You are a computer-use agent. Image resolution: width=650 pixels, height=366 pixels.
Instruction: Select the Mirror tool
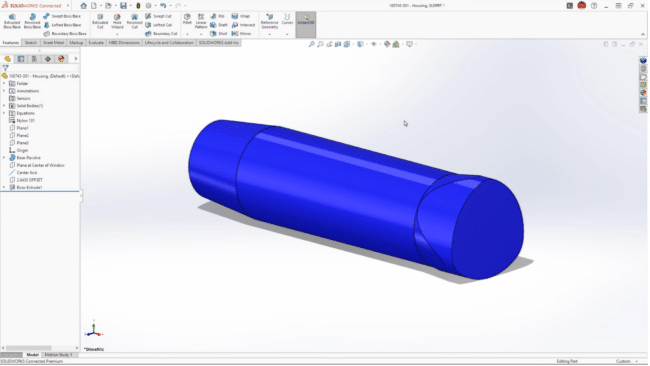click(242, 34)
